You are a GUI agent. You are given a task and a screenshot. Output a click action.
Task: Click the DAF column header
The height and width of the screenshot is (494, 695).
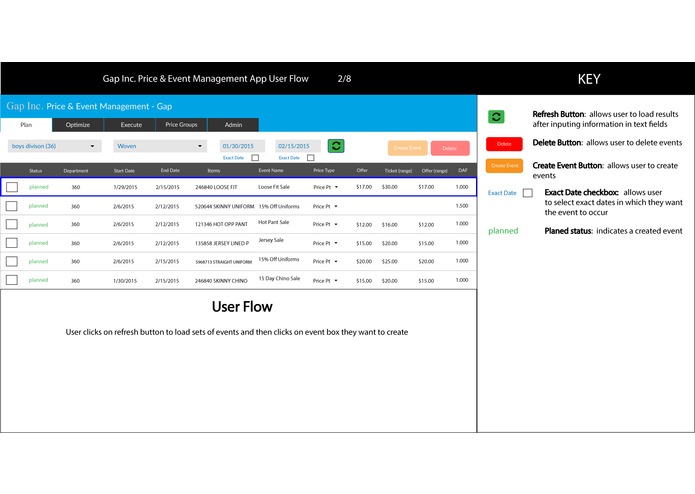pyautogui.click(x=463, y=170)
